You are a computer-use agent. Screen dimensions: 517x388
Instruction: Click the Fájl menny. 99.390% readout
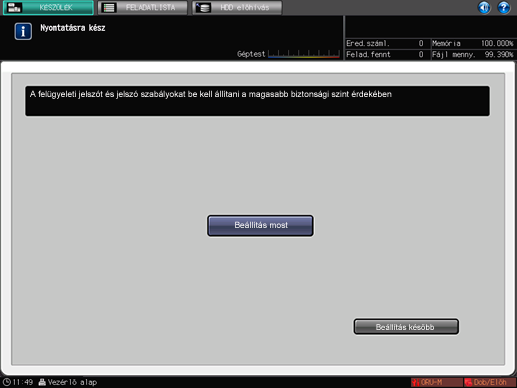(473, 54)
